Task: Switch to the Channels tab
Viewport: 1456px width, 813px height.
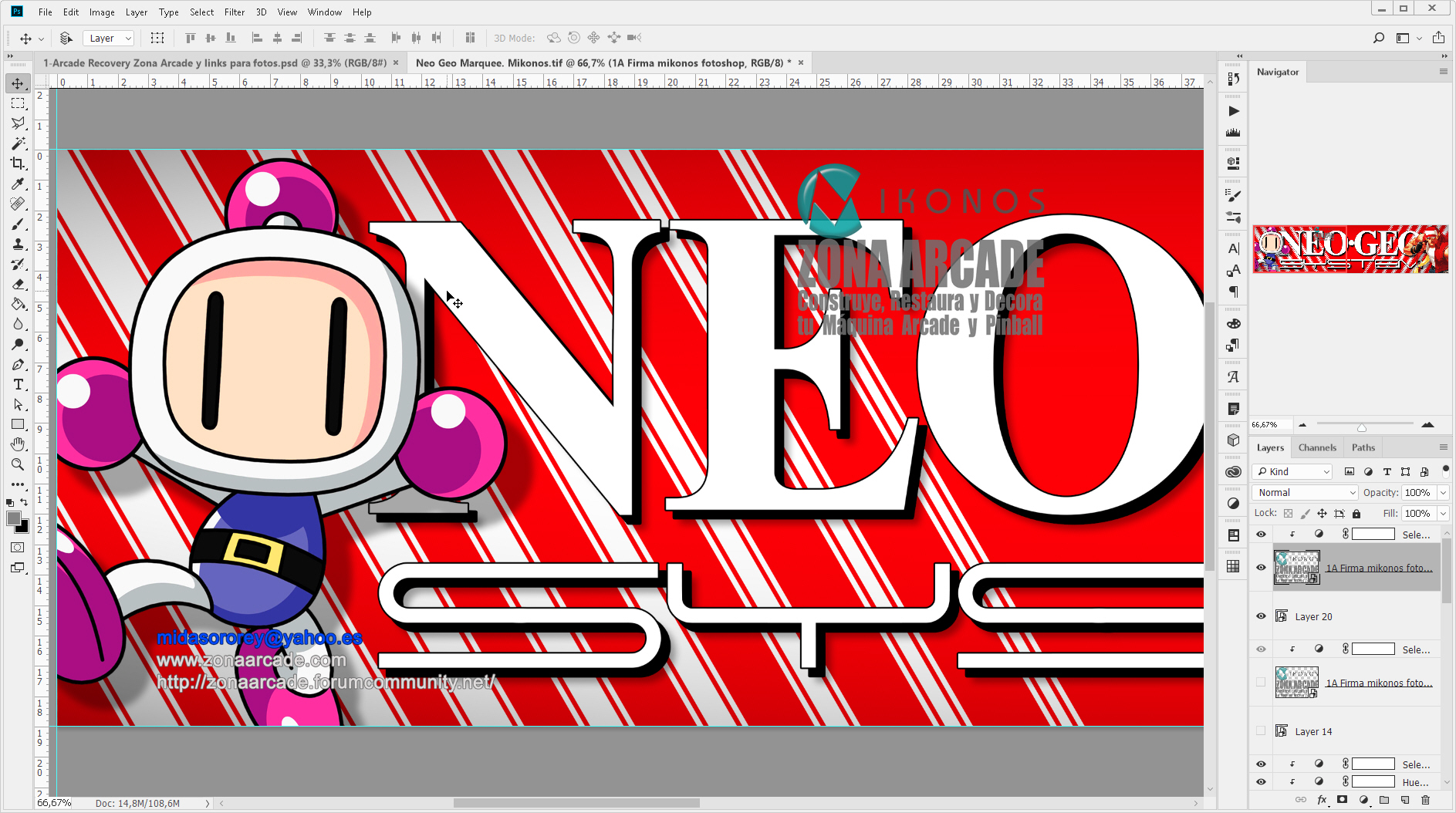Action: (x=1317, y=447)
